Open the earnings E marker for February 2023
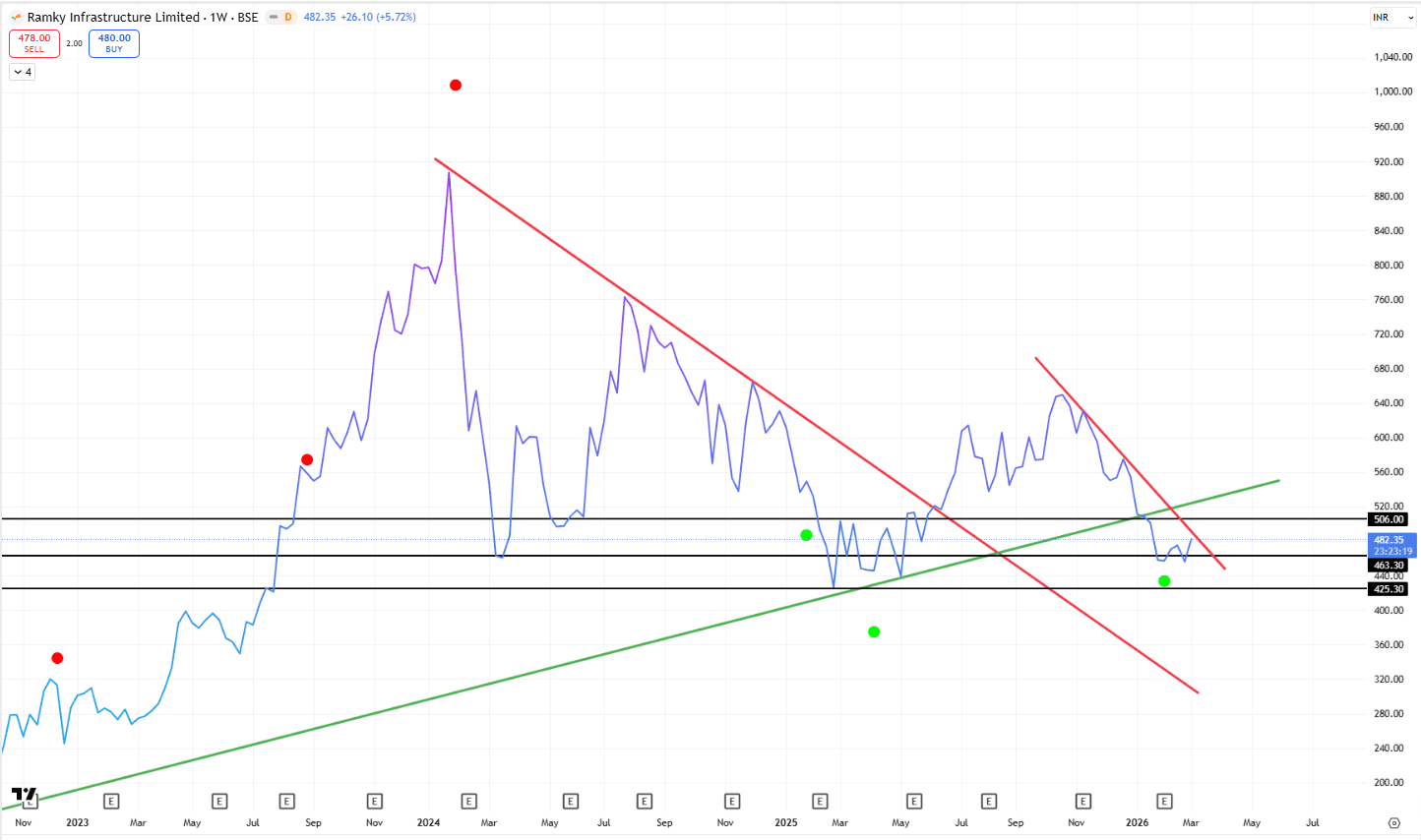Viewport: 1421px width, 840px height. [x=111, y=802]
